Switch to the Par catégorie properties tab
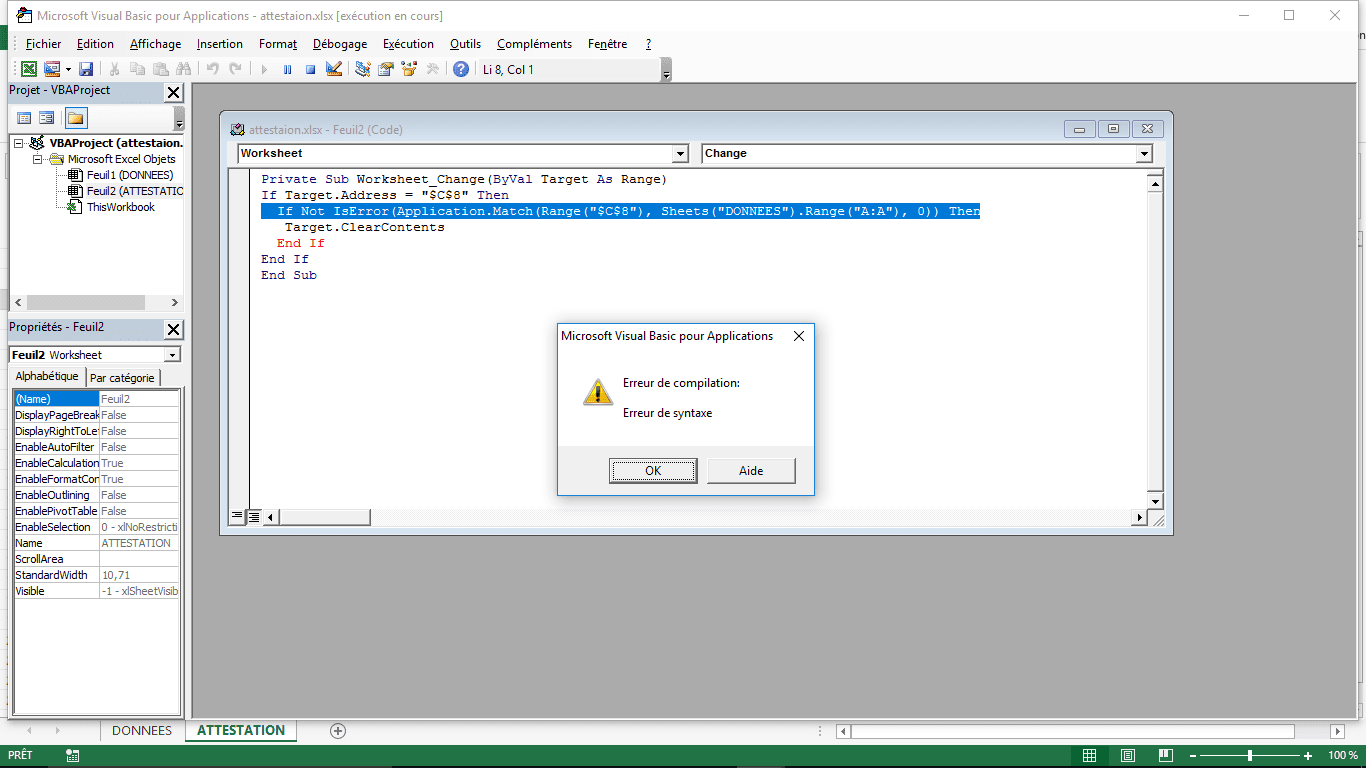Image resolution: width=1366 pixels, height=768 pixels. [122, 378]
